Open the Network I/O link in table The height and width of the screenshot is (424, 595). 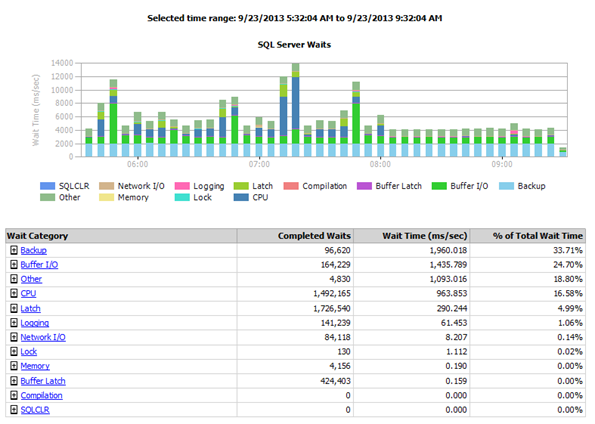click(x=43, y=337)
